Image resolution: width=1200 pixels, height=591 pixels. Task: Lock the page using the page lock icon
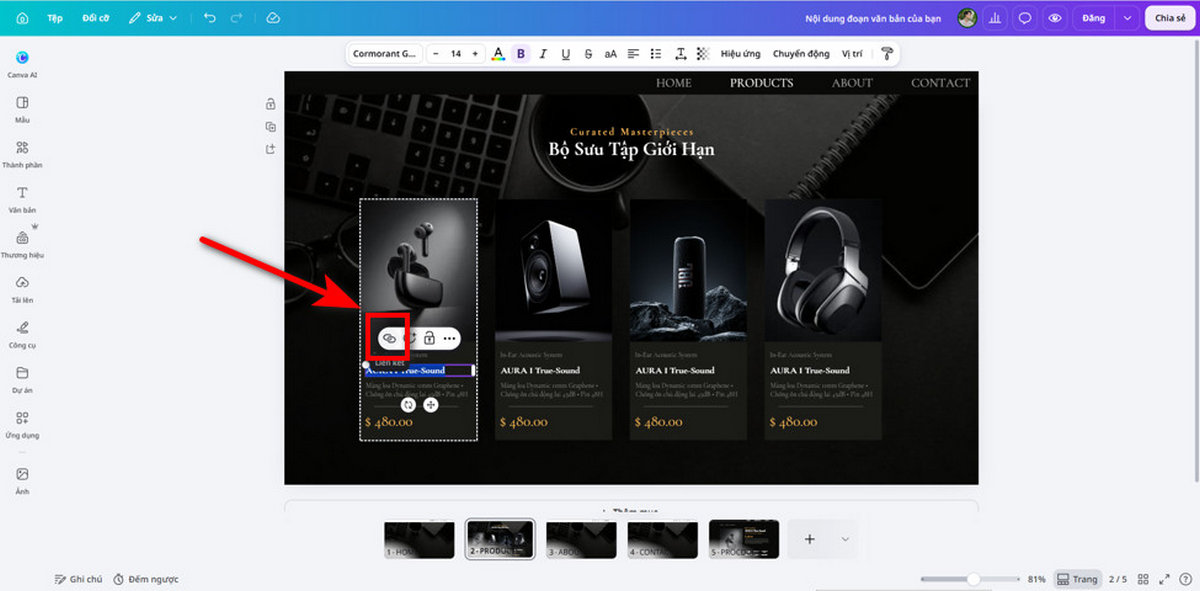point(270,104)
